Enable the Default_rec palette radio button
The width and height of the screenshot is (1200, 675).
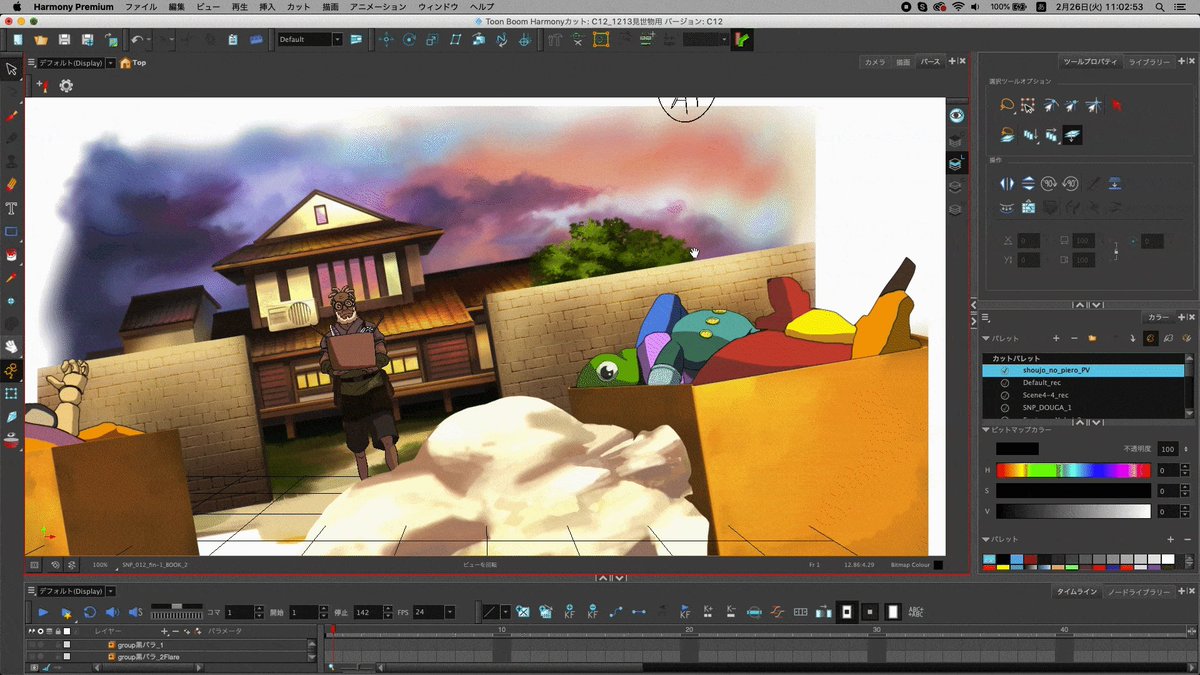(x=1006, y=383)
